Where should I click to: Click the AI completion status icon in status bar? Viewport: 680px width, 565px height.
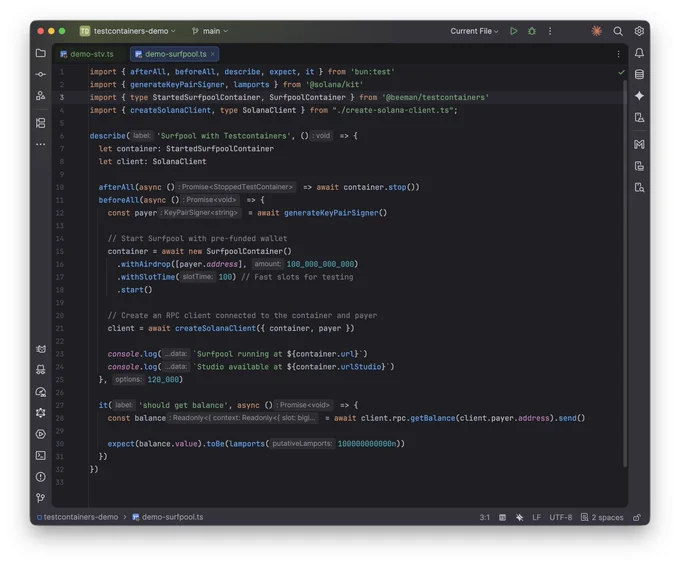(520, 517)
